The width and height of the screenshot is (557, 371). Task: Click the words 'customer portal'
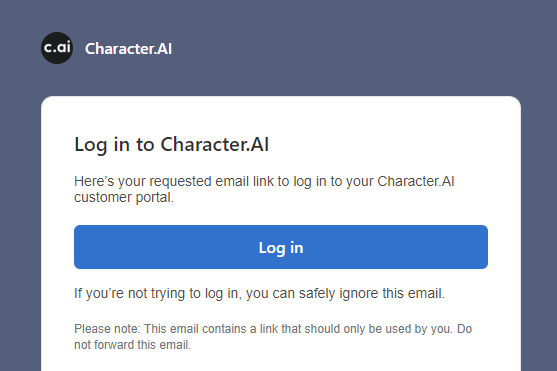click(123, 197)
